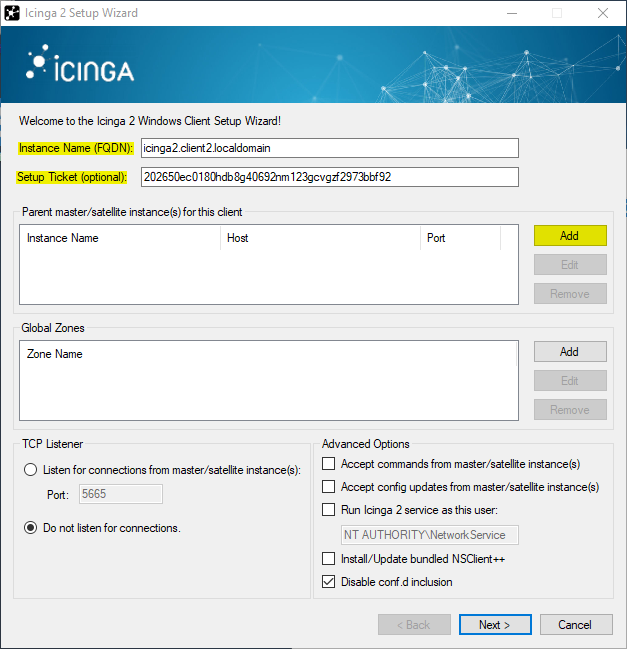Add a parent master/satellite instance
627x649 pixels.
tap(570, 236)
